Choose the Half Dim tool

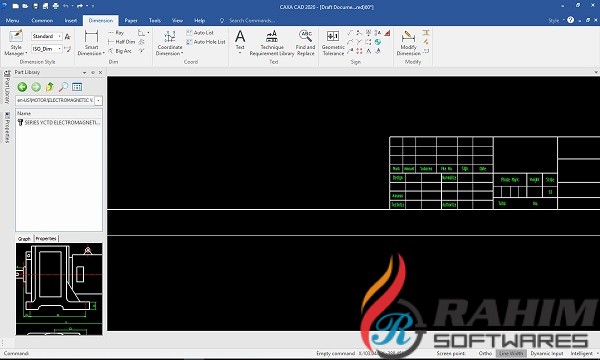tap(121, 42)
